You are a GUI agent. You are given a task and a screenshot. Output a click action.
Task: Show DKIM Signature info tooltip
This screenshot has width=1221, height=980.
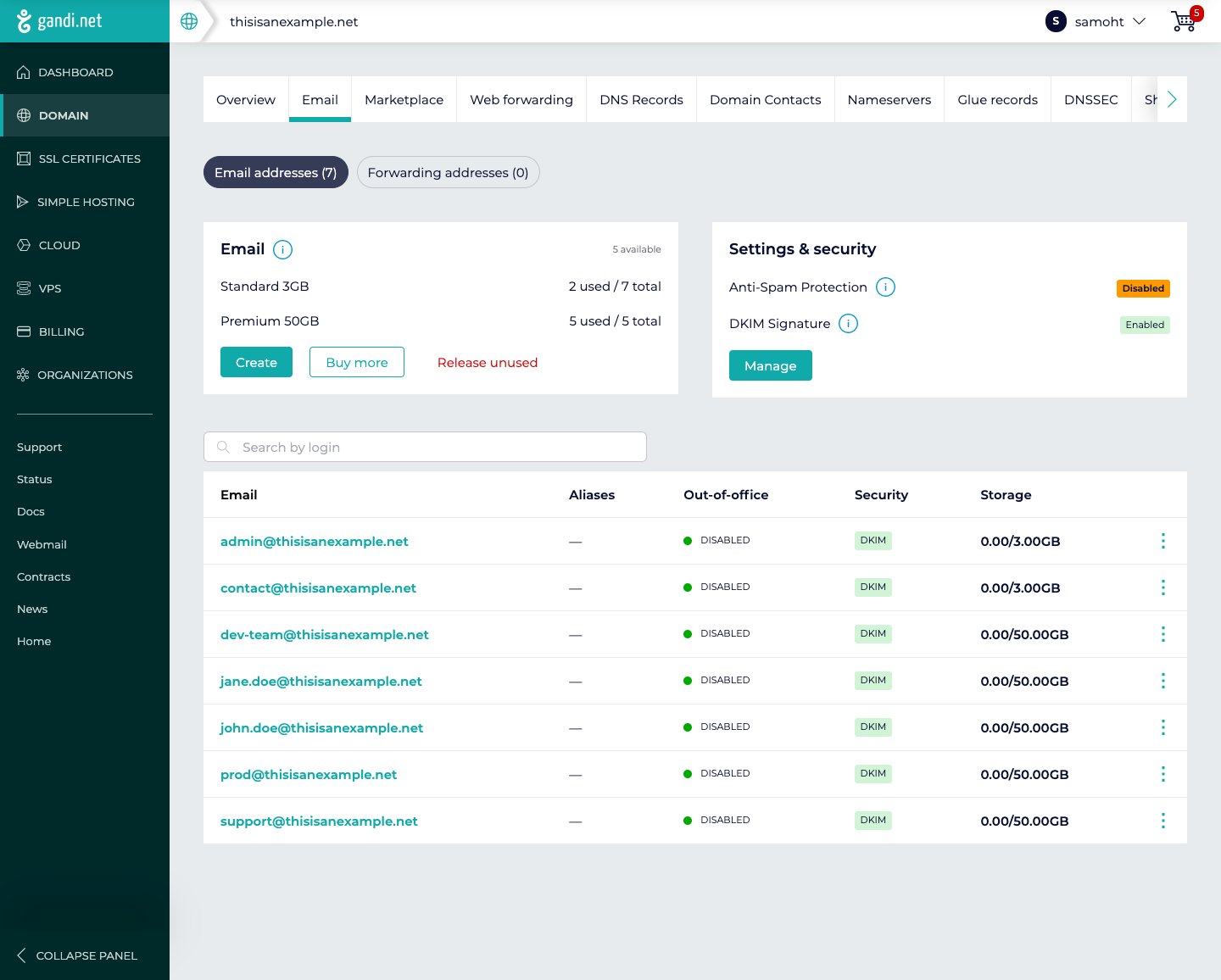(848, 324)
